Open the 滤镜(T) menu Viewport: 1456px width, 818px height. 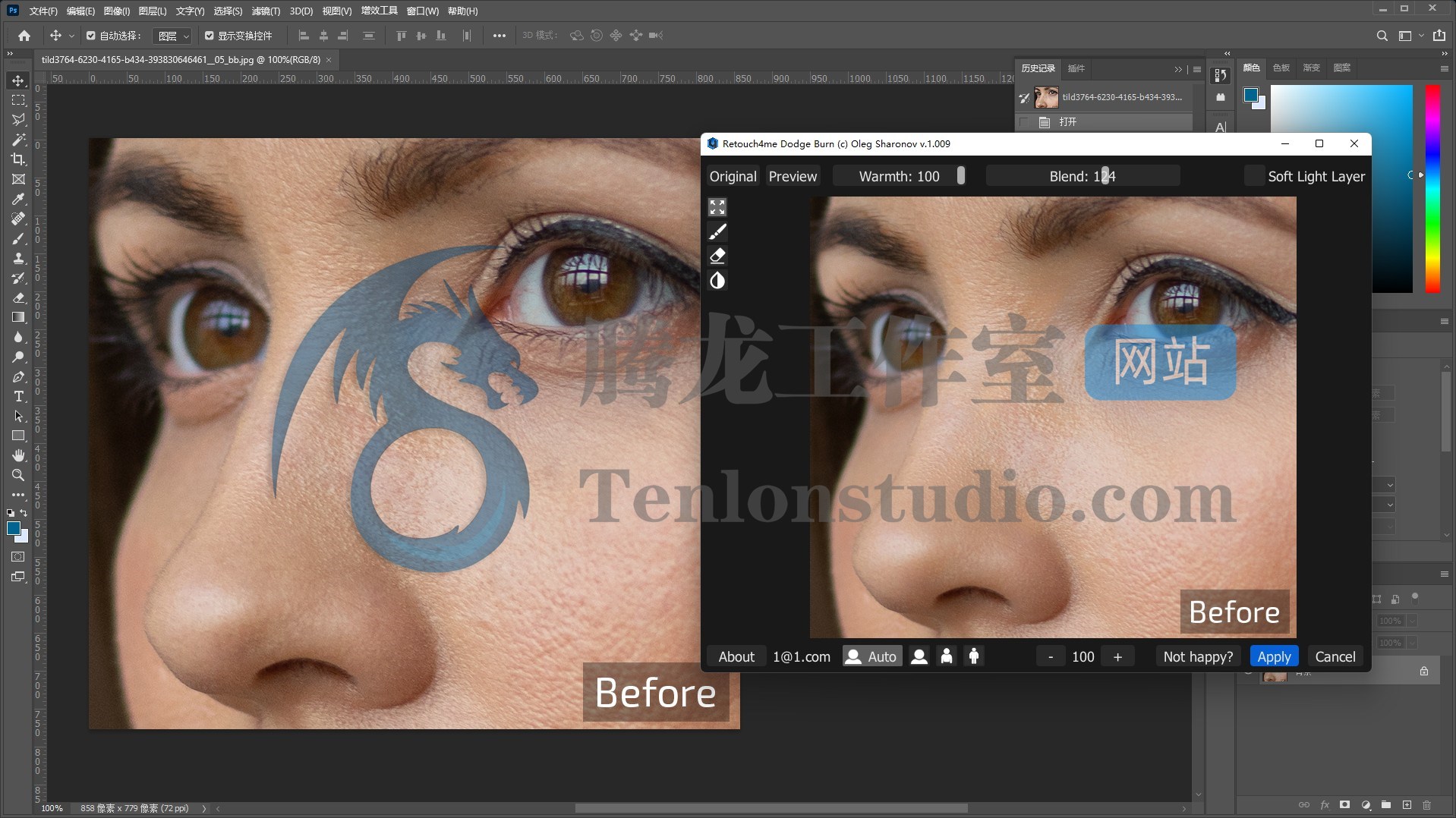pyautogui.click(x=266, y=11)
